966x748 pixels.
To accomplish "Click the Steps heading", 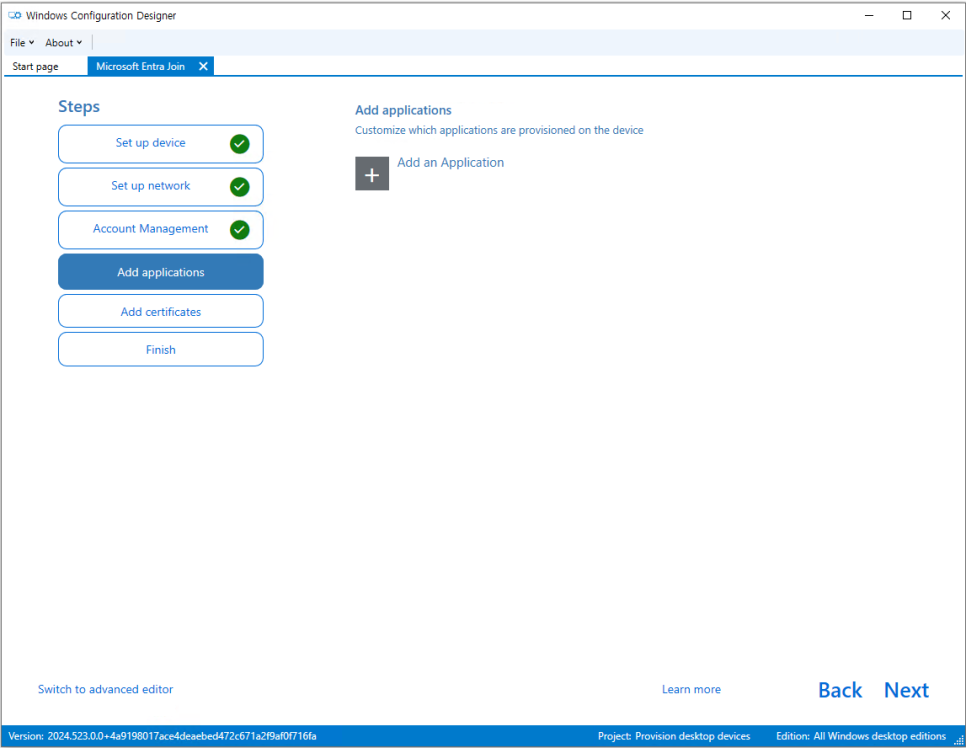I will [x=79, y=107].
